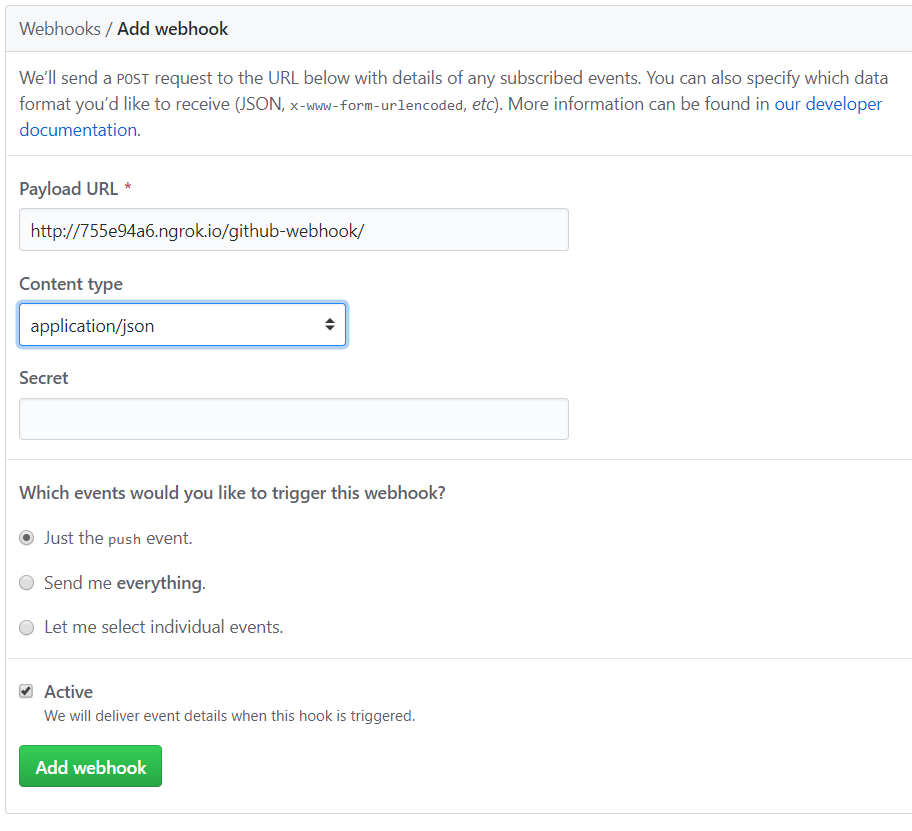912x831 pixels.
Task: Click the 'Secret' label text
Action: (x=44, y=378)
